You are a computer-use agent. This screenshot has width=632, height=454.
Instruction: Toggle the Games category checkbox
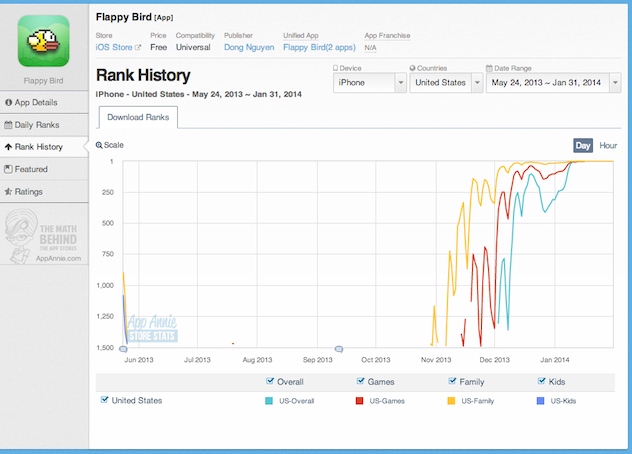(x=360, y=381)
